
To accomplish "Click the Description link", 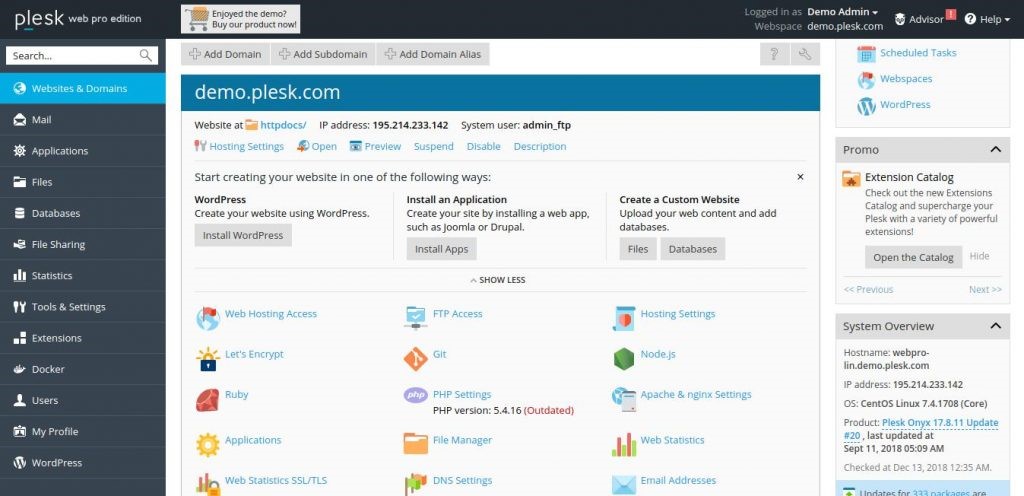I will point(540,146).
